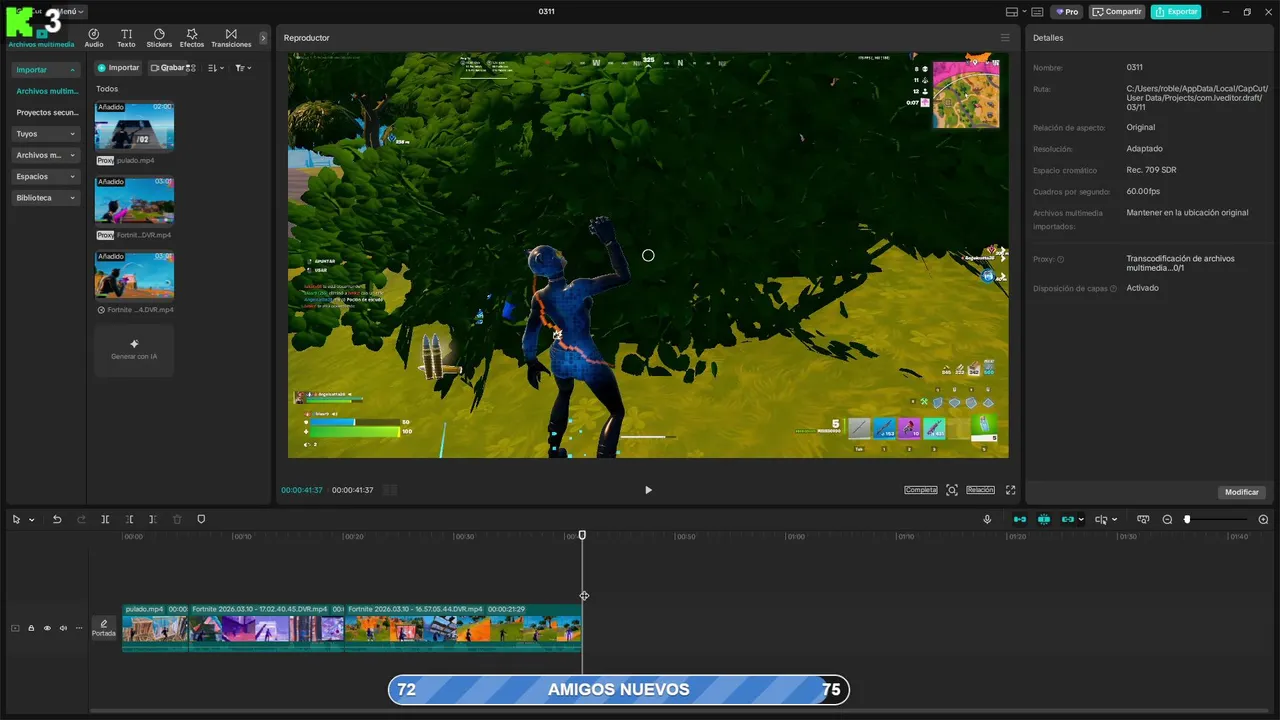This screenshot has height=720, width=1280.
Task: Show more tabs with right arrow
Action: click(x=263, y=38)
